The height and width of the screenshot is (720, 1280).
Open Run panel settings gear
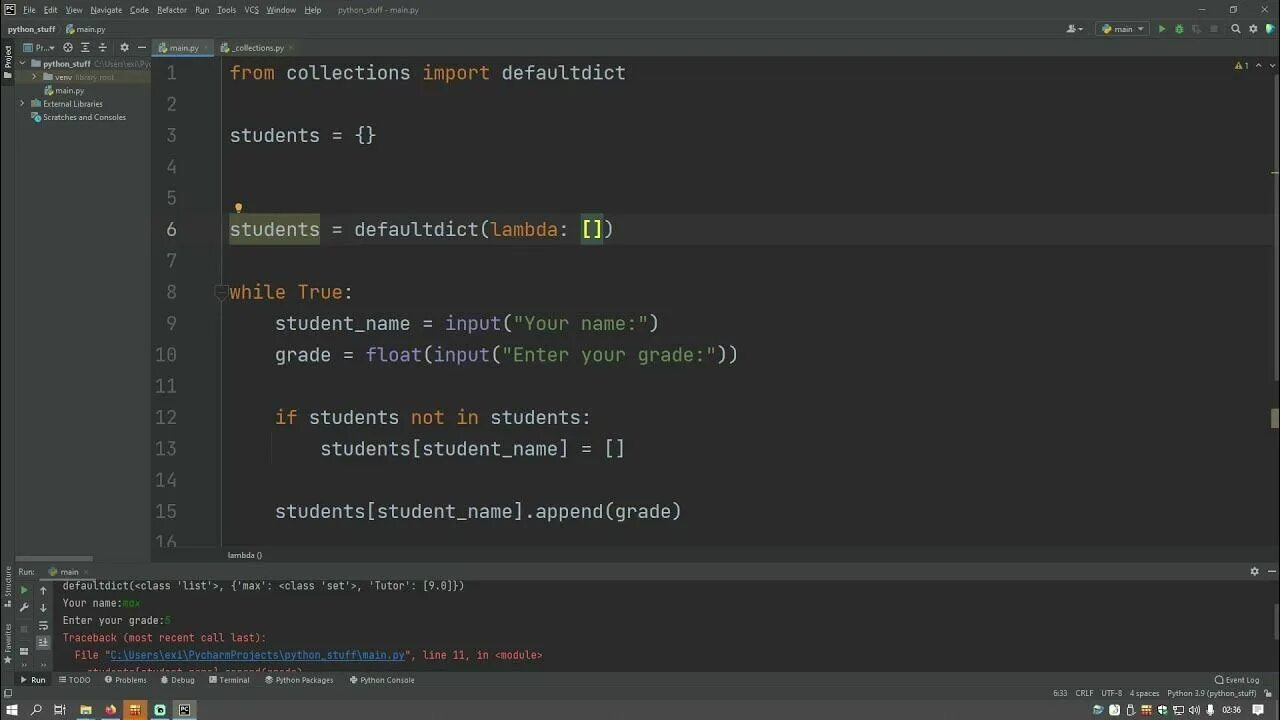[x=1254, y=571]
